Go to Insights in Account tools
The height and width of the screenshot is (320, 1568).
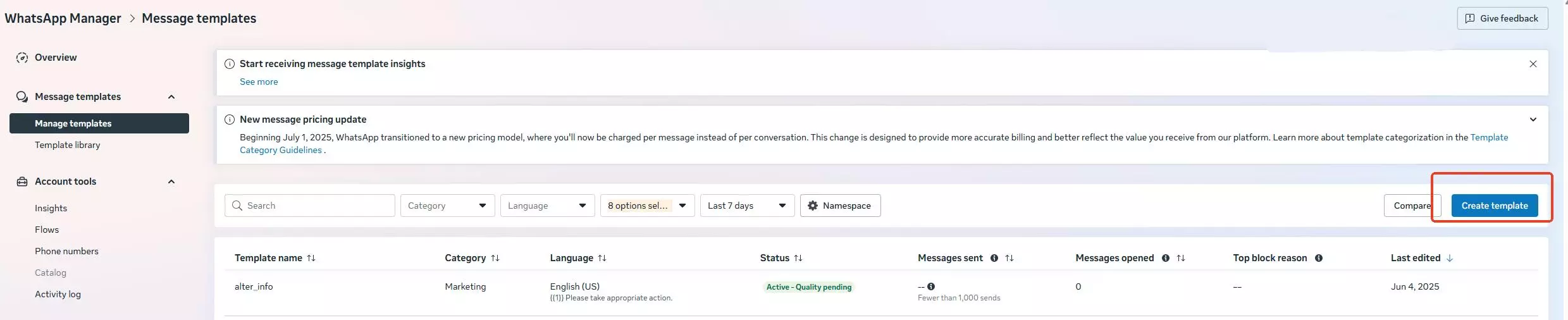[x=51, y=208]
